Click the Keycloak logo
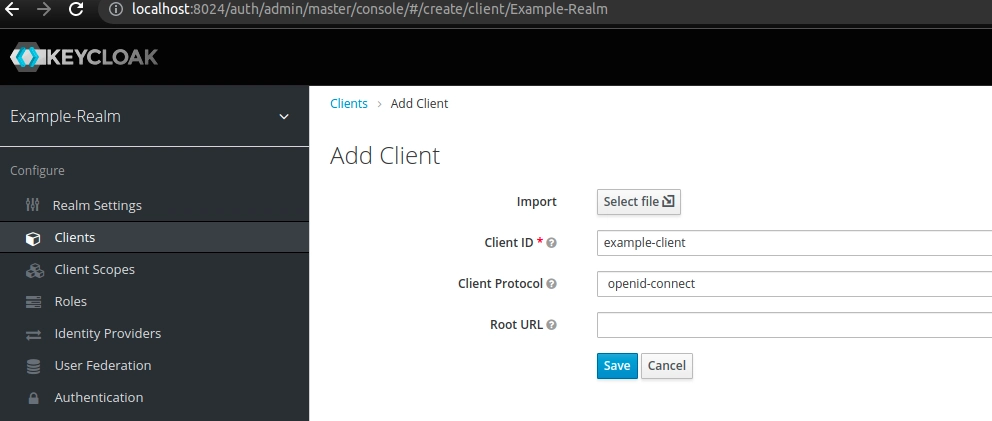 point(84,57)
